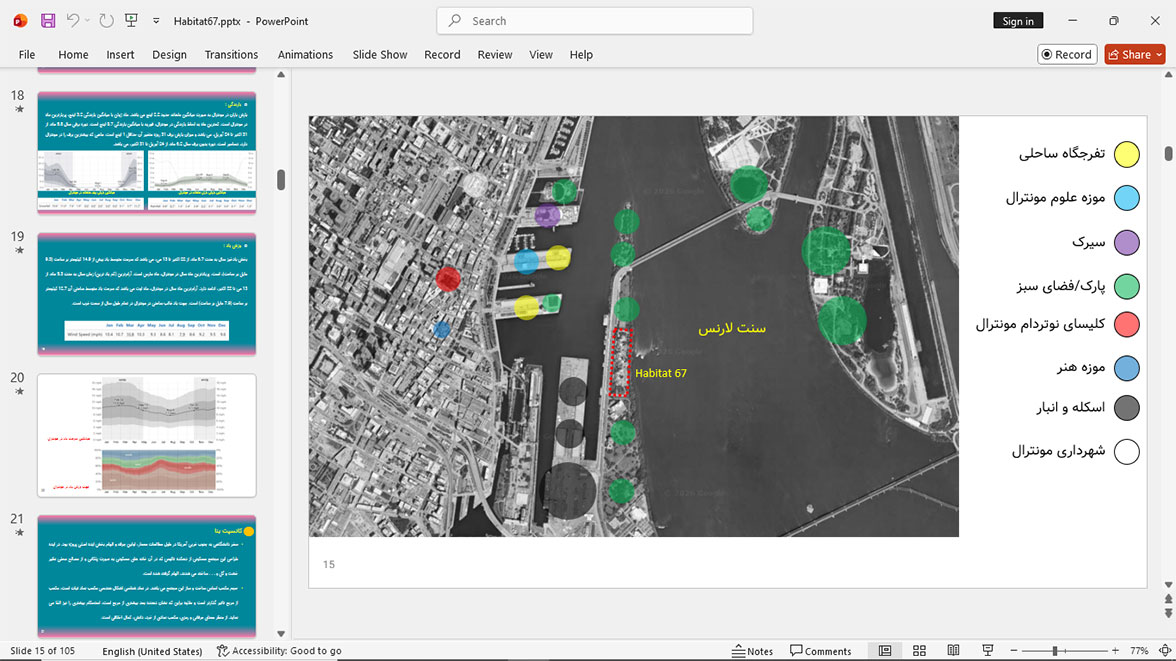Open the Insert tab
Image resolution: width=1176 pixels, height=661 pixels.
point(120,55)
